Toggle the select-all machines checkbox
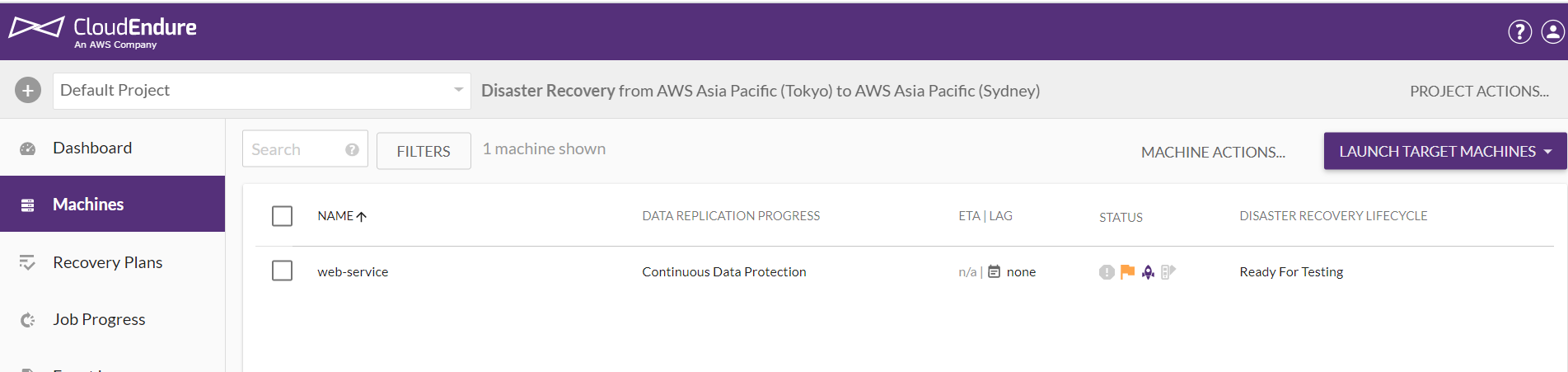The width and height of the screenshot is (1568, 372). pyautogui.click(x=283, y=216)
